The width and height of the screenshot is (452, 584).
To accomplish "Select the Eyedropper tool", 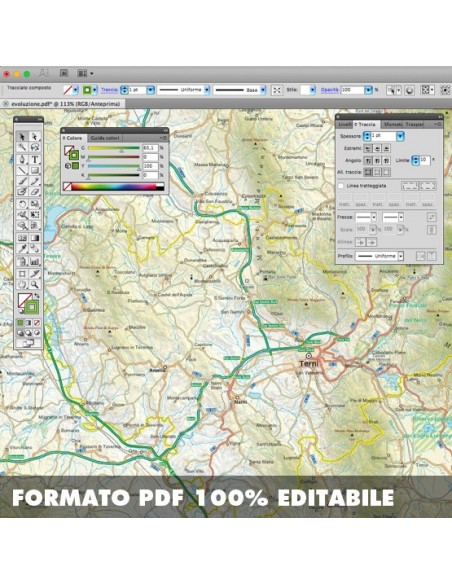I will 22,248.
